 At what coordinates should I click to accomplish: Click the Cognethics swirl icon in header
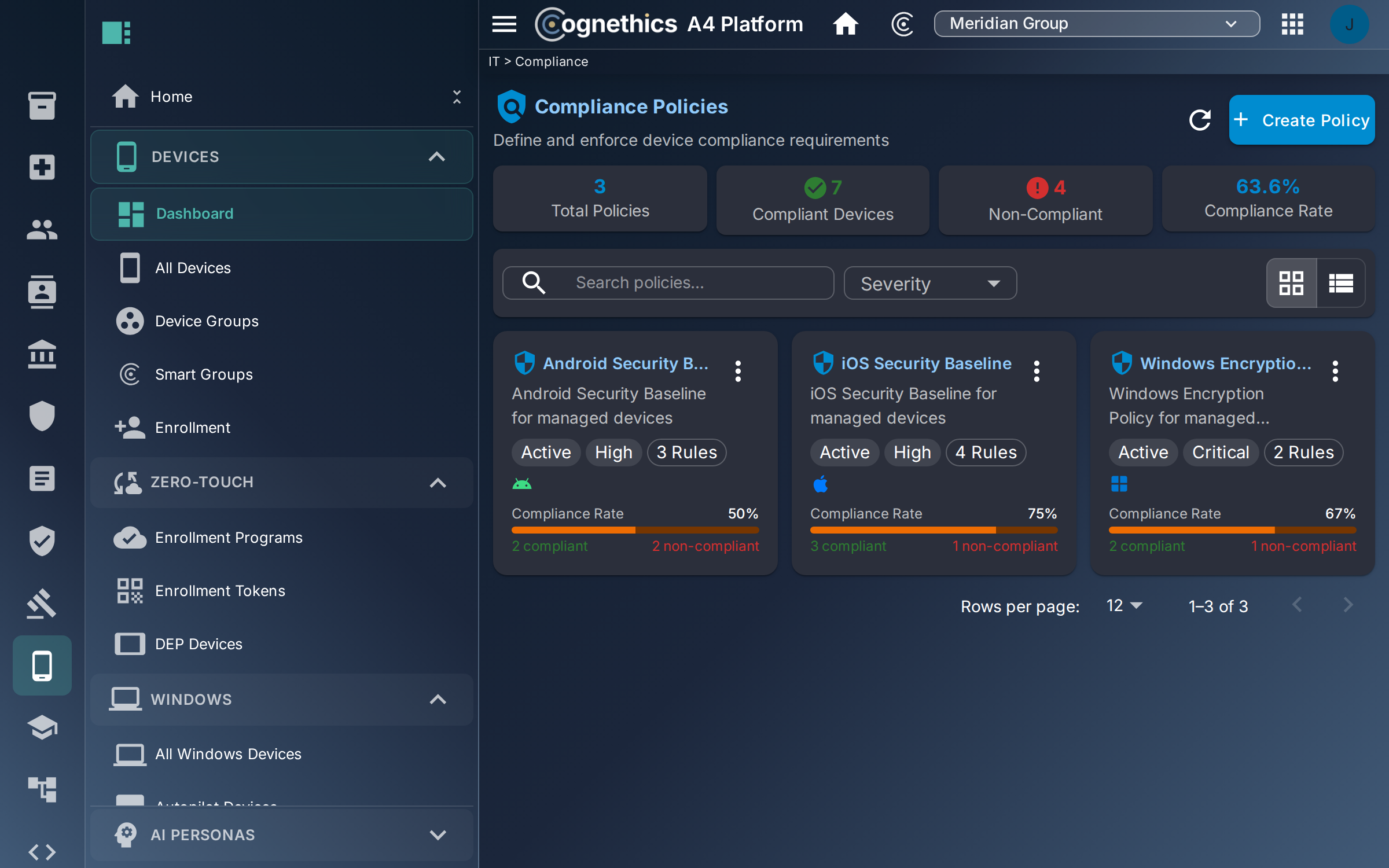coord(902,24)
